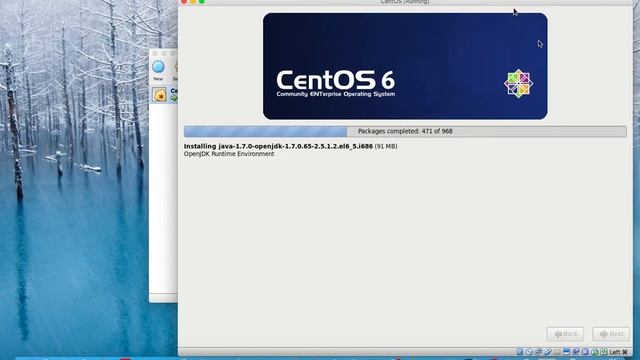The height and width of the screenshot is (360, 640).
Task: Click the Back button in installer
Action: pos(565,334)
